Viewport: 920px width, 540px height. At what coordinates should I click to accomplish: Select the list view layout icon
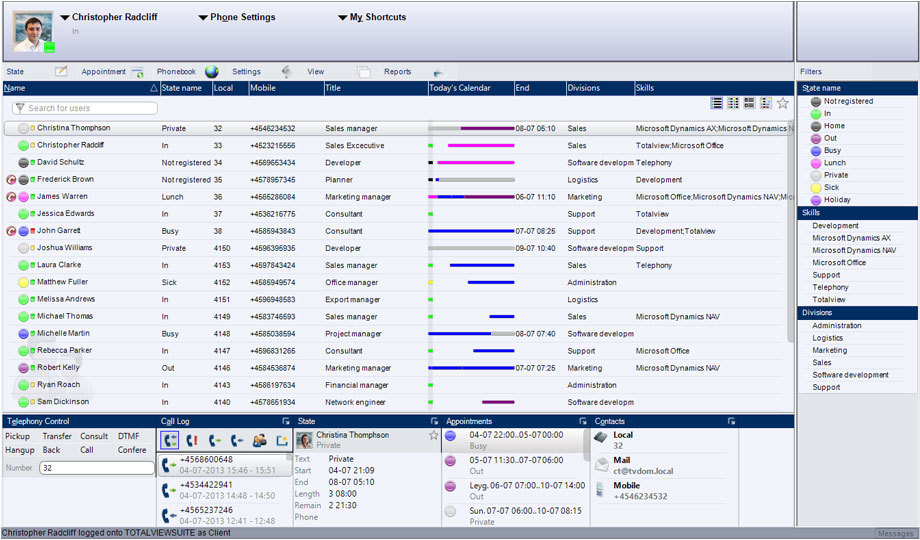tap(716, 103)
